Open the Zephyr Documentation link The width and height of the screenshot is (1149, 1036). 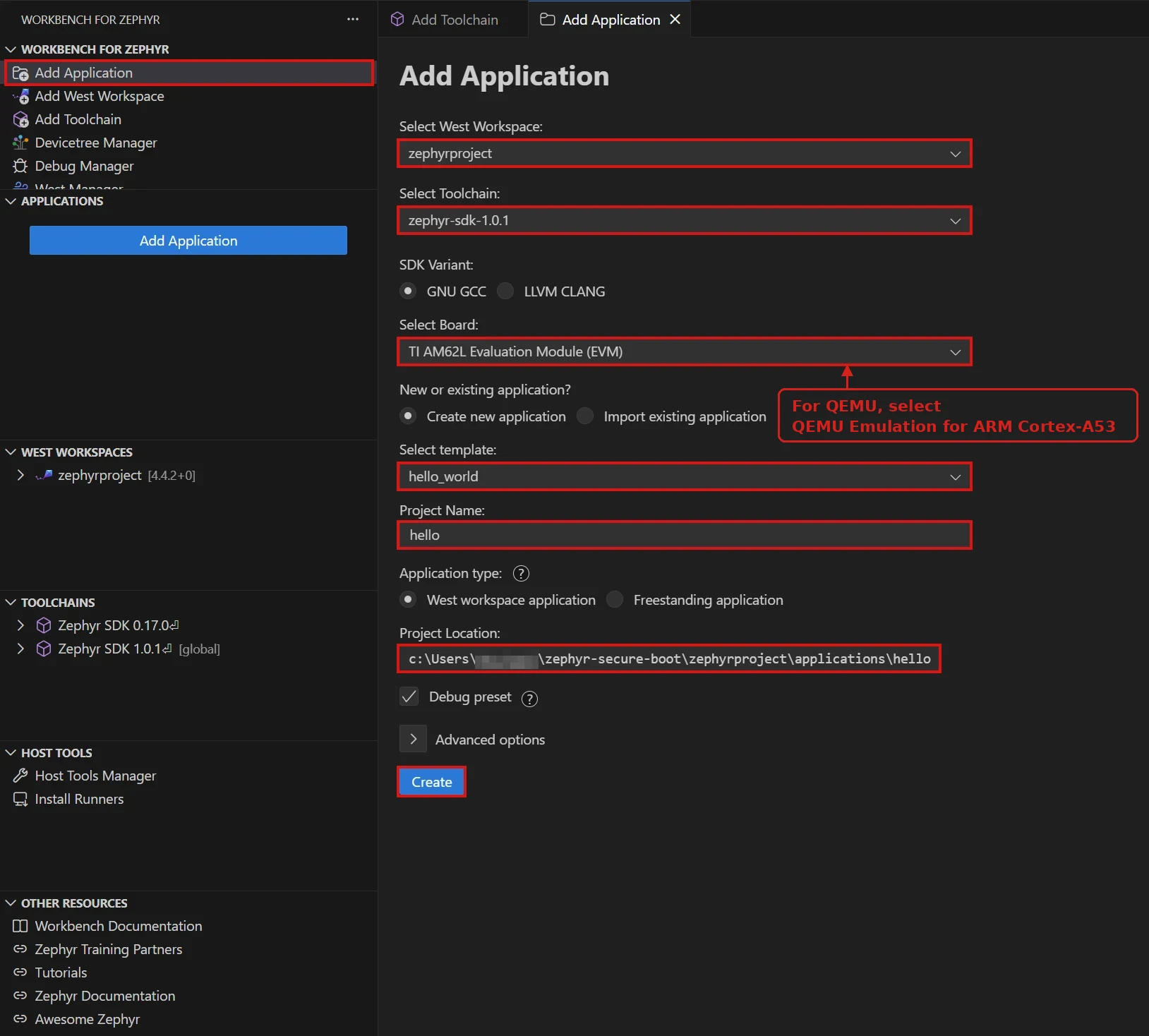pyautogui.click(x=105, y=996)
